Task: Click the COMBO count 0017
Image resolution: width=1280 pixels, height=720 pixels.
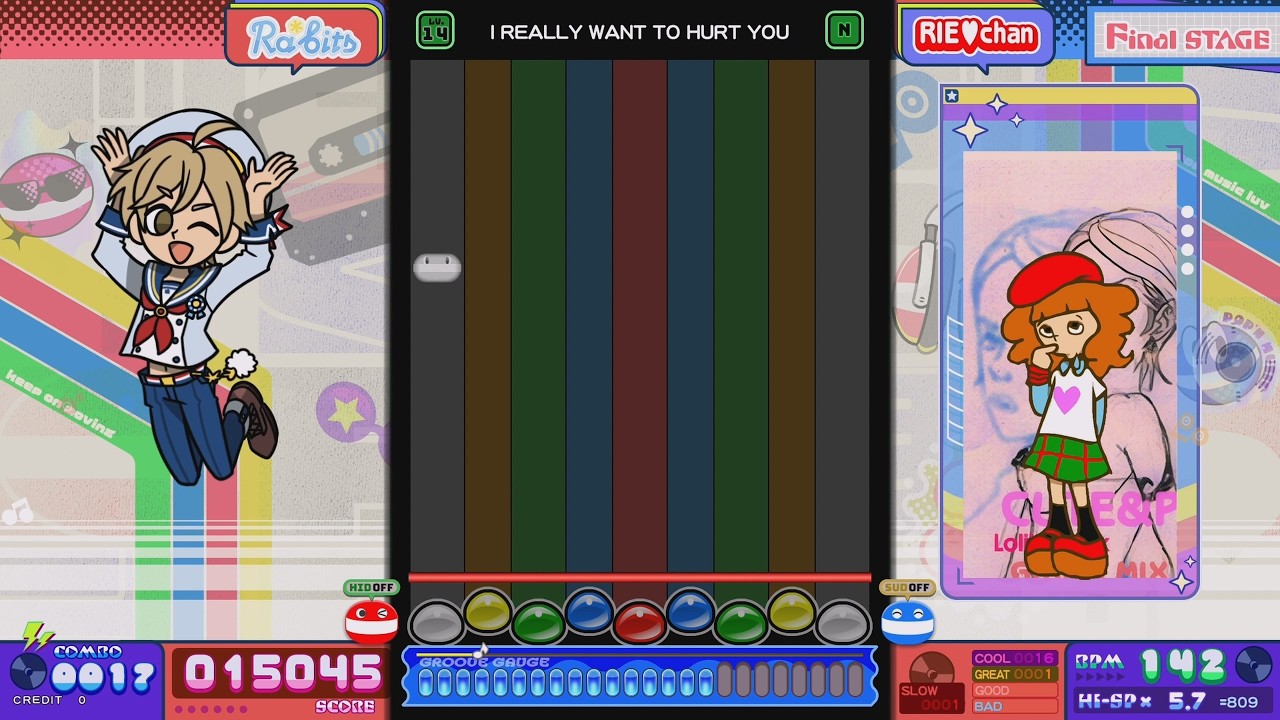Action: (104, 677)
